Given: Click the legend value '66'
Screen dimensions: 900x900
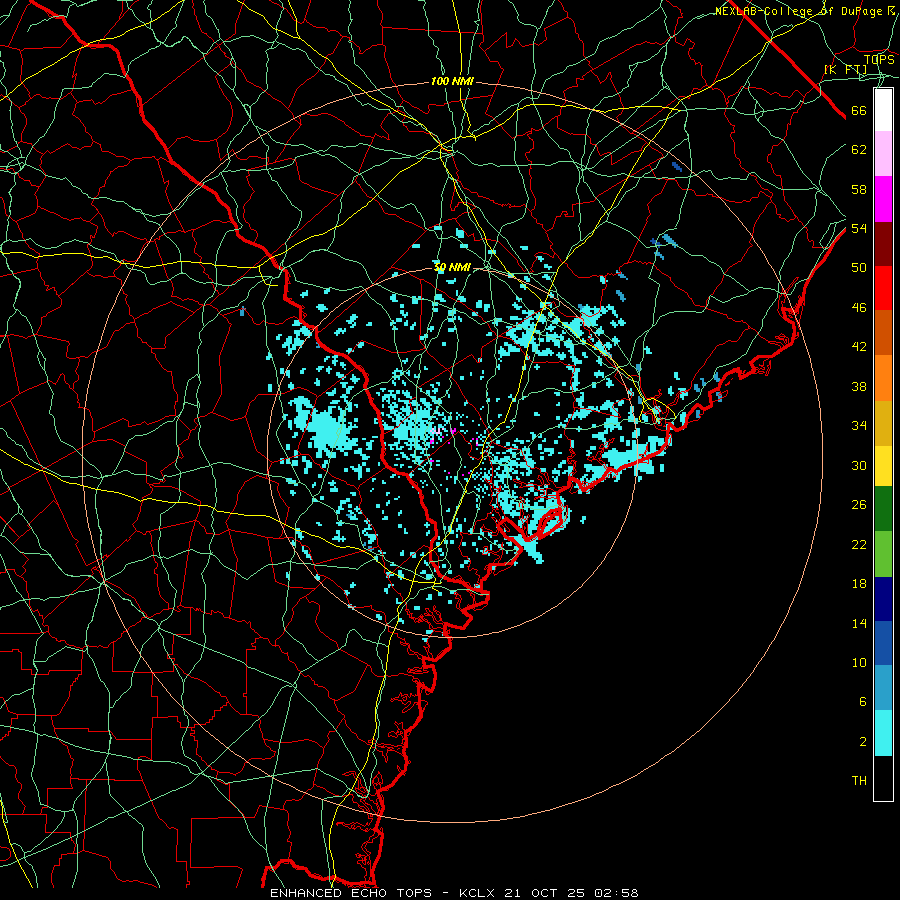Looking at the screenshot, I should [859, 111].
